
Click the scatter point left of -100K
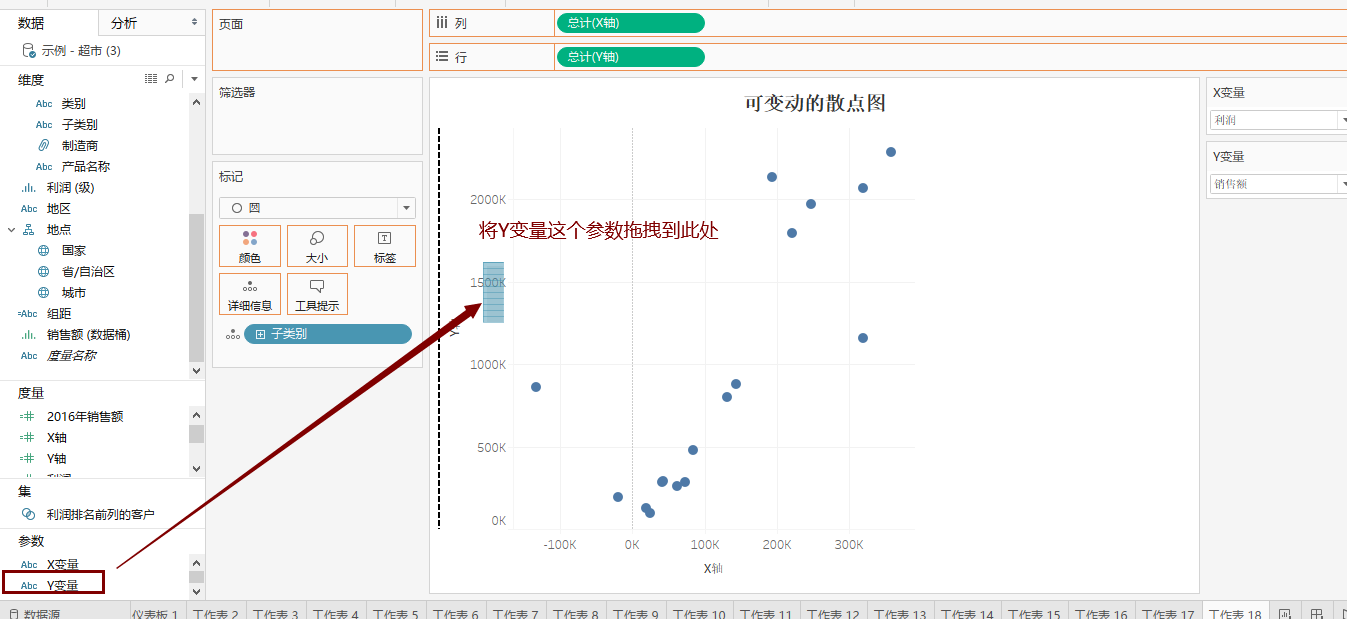coord(536,387)
